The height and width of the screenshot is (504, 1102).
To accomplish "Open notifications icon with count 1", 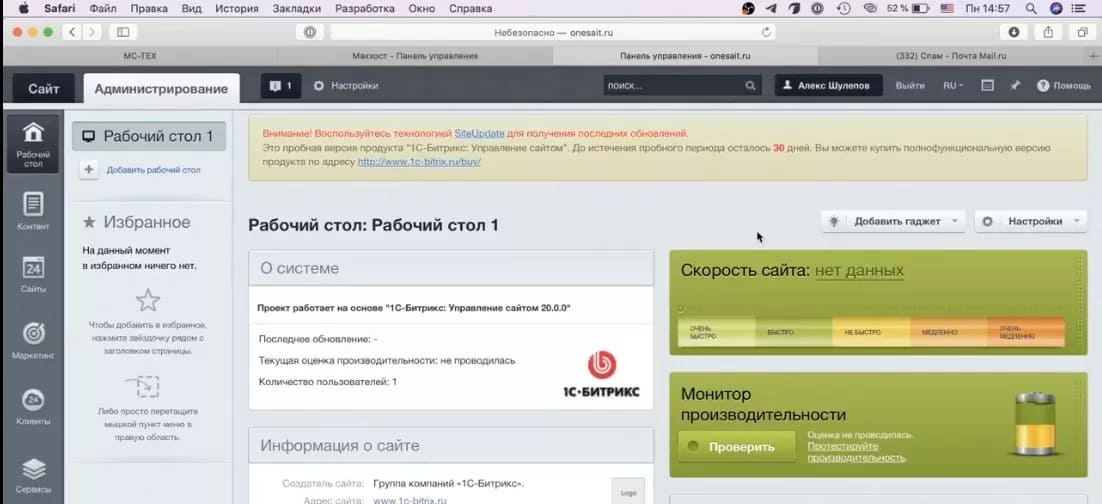I will 281,86.
